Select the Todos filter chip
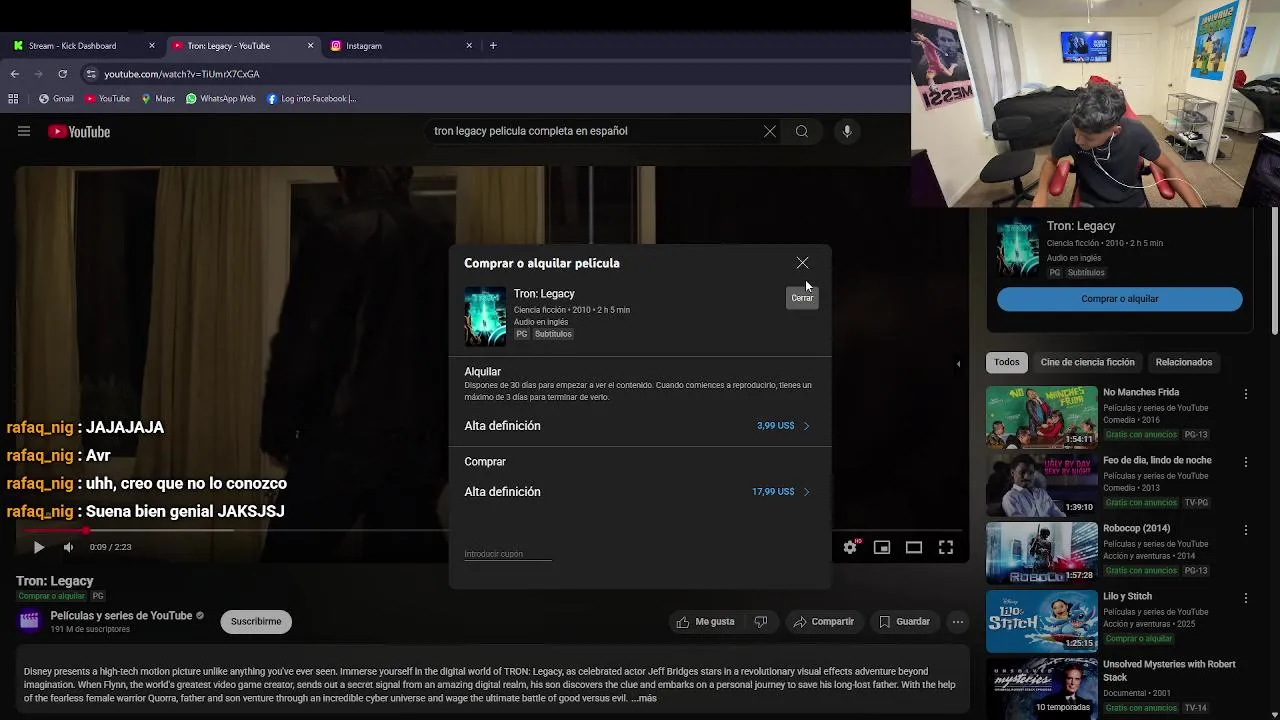Image resolution: width=1280 pixels, height=720 pixels. point(1007,362)
